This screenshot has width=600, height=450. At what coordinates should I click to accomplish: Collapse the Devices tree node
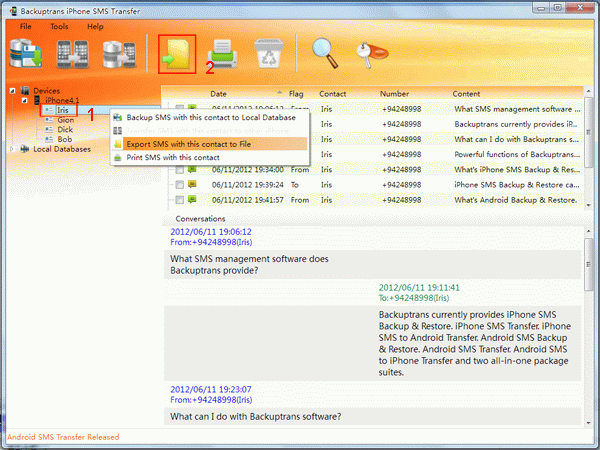12,91
